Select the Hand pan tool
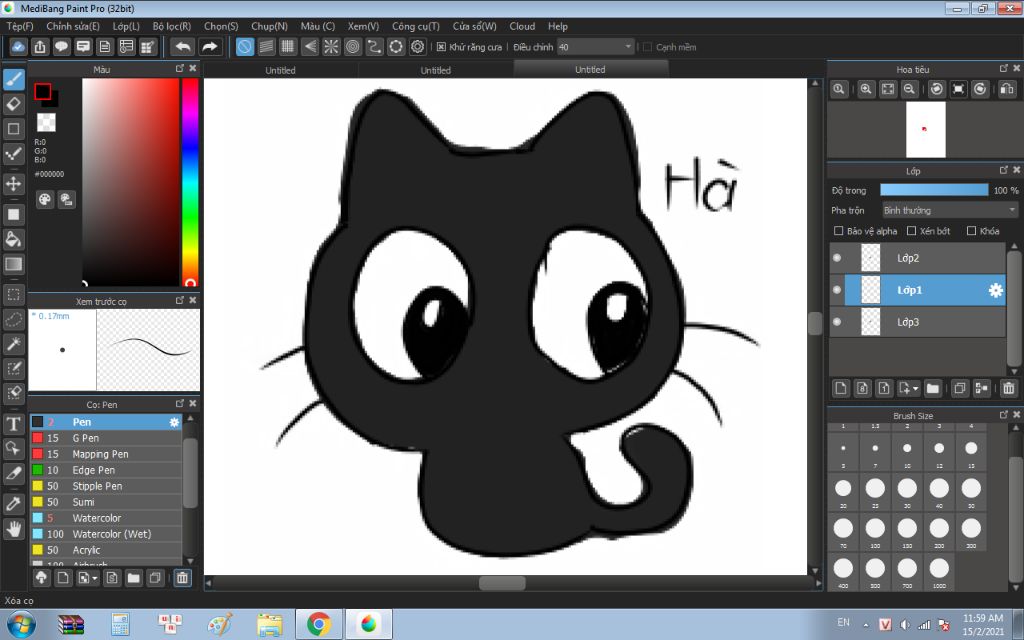 pos(14,528)
